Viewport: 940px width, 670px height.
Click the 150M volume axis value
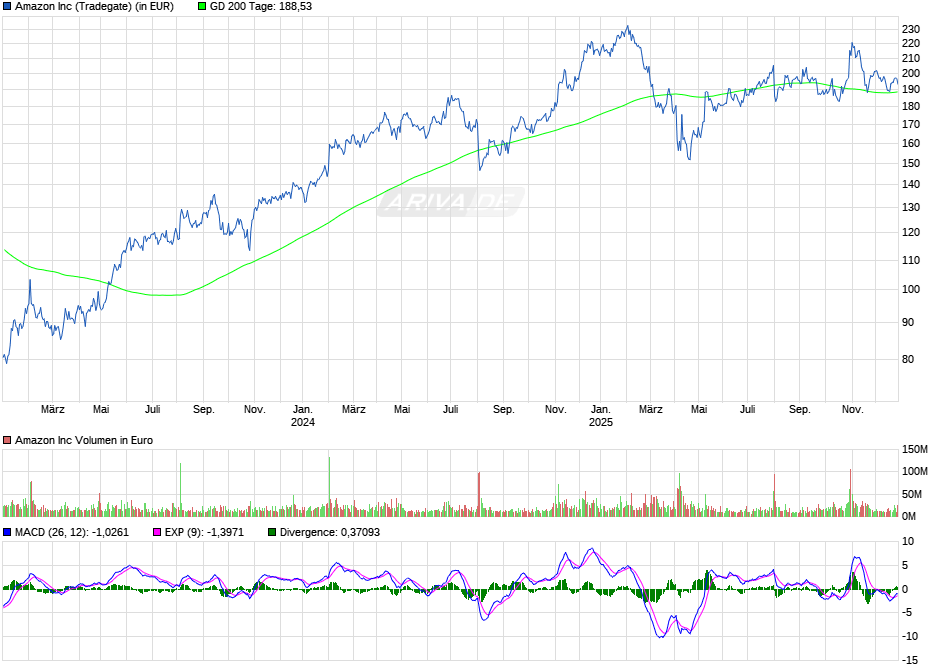coord(915,449)
